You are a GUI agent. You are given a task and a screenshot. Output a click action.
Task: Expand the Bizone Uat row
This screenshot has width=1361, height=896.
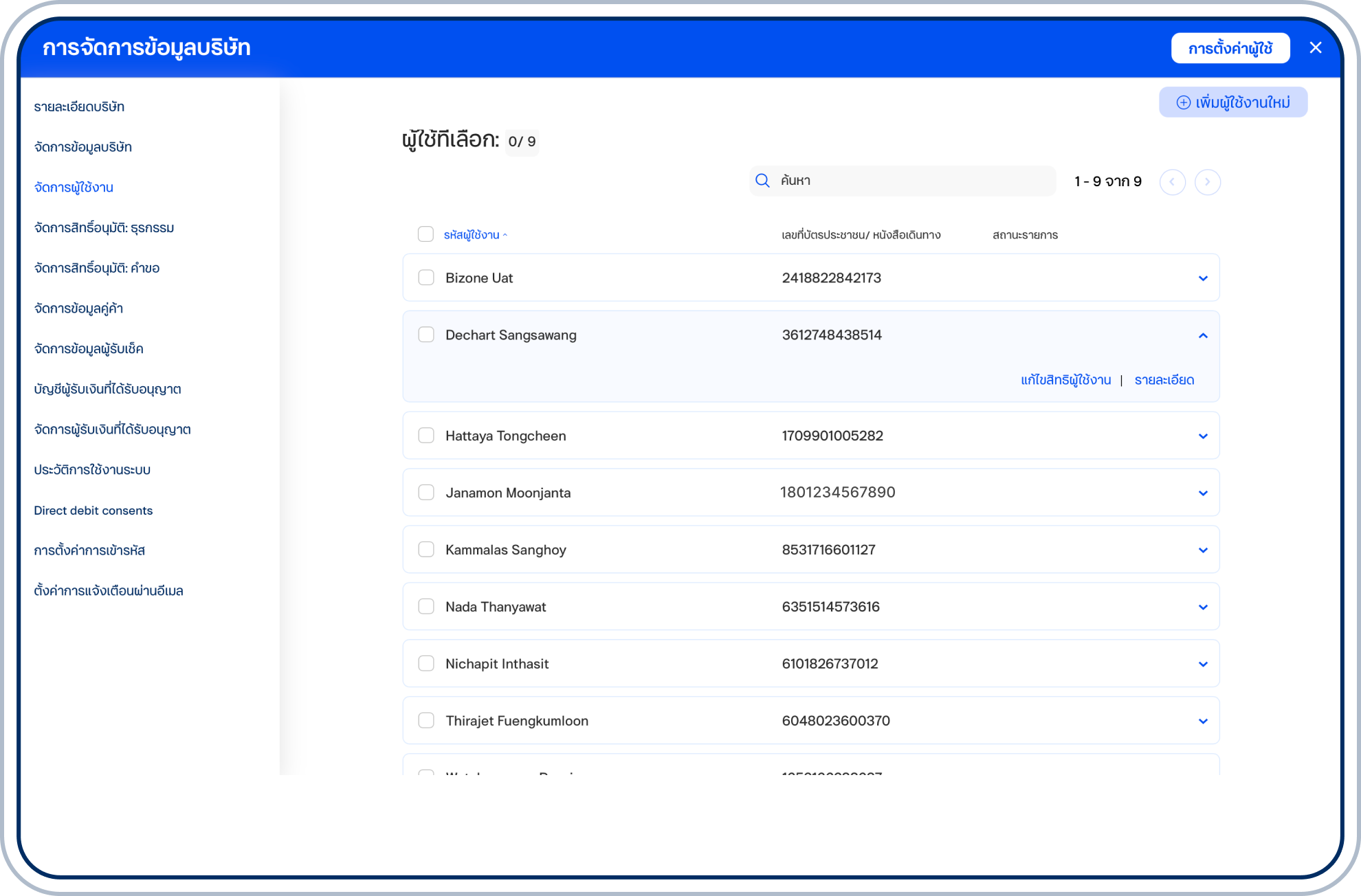1203,278
